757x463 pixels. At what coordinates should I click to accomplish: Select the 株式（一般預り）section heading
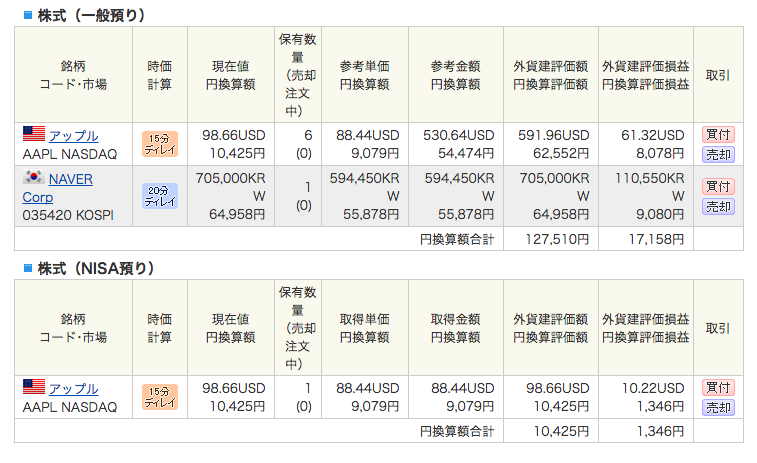coord(91,15)
